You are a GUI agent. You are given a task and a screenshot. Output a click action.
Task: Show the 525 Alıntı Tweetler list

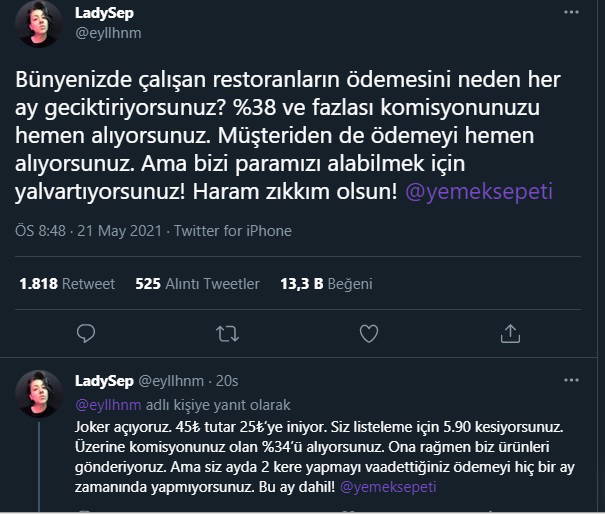197,284
